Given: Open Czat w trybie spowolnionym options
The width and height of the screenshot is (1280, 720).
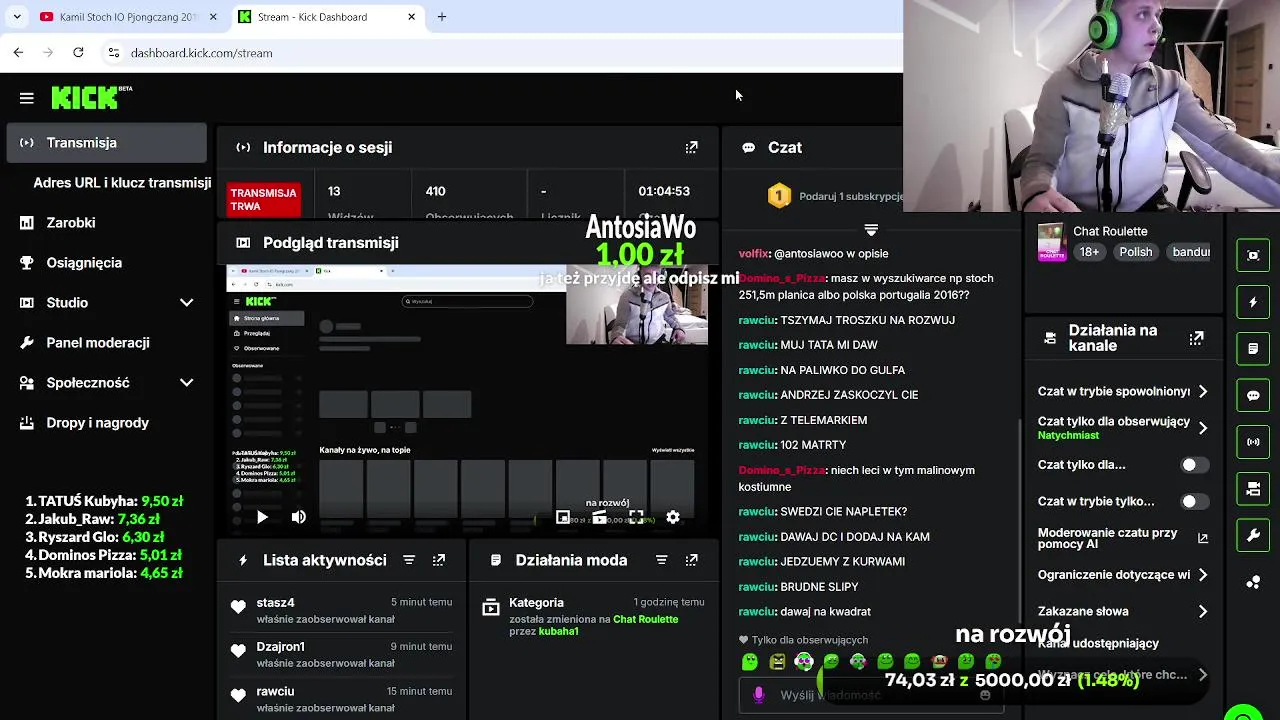Looking at the screenshot, I should [1123, 391].
